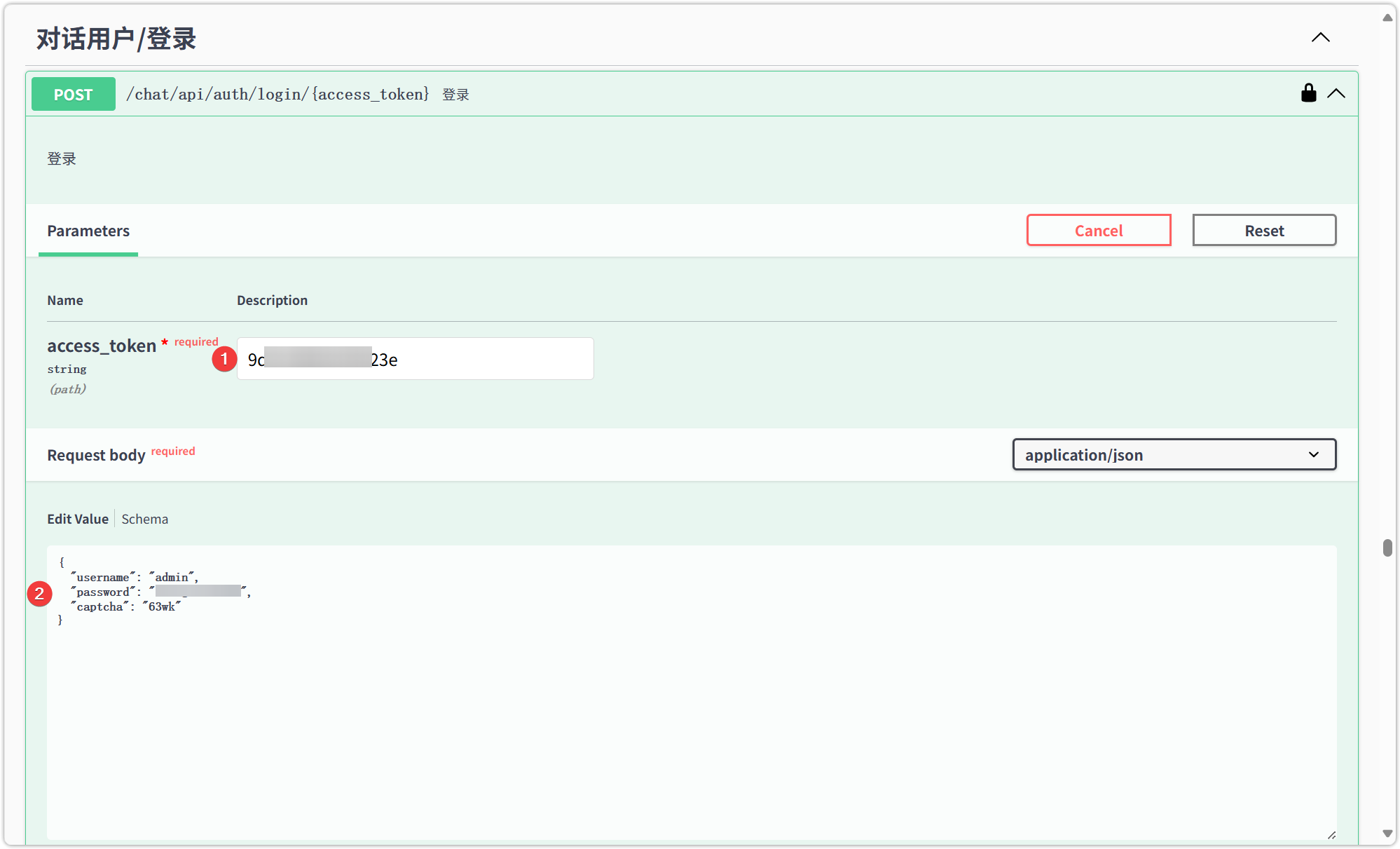This screenshot has height=849, width=1400.
Task: Collapse the POST login operation chevron
Action: (x=1336, y=93)
